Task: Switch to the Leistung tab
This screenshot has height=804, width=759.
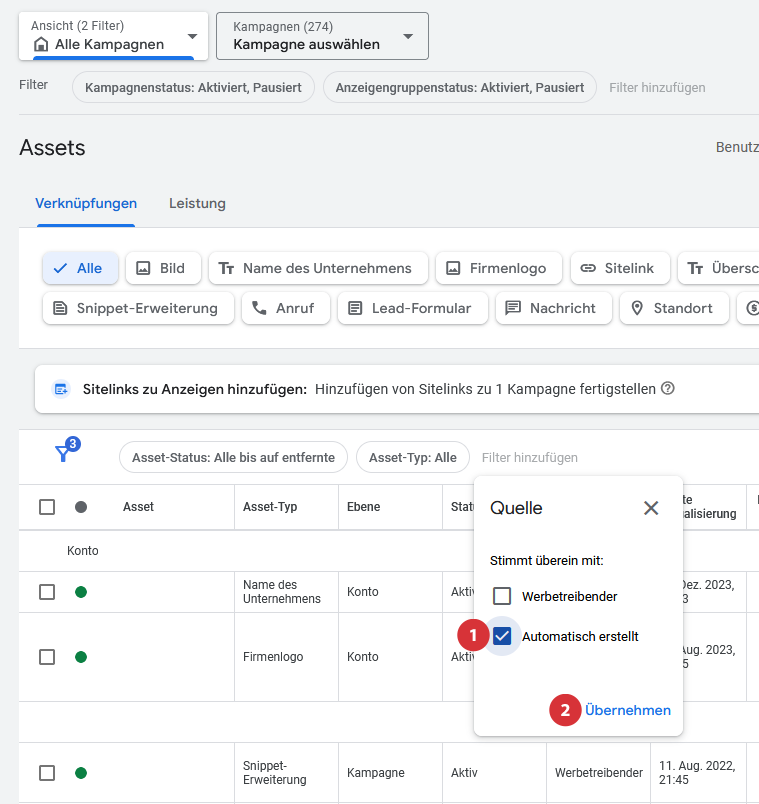Action: click(x=197, y=204)
